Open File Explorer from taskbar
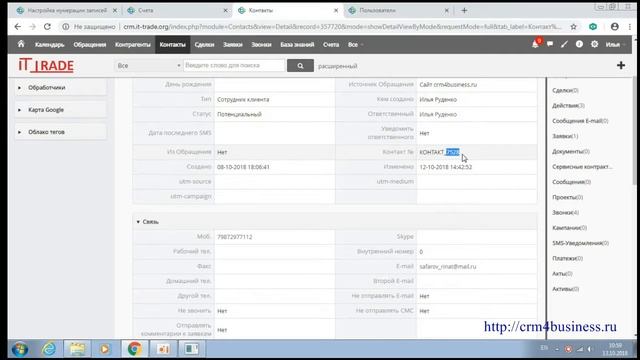 pyautogui.click(x=77, y=349)
